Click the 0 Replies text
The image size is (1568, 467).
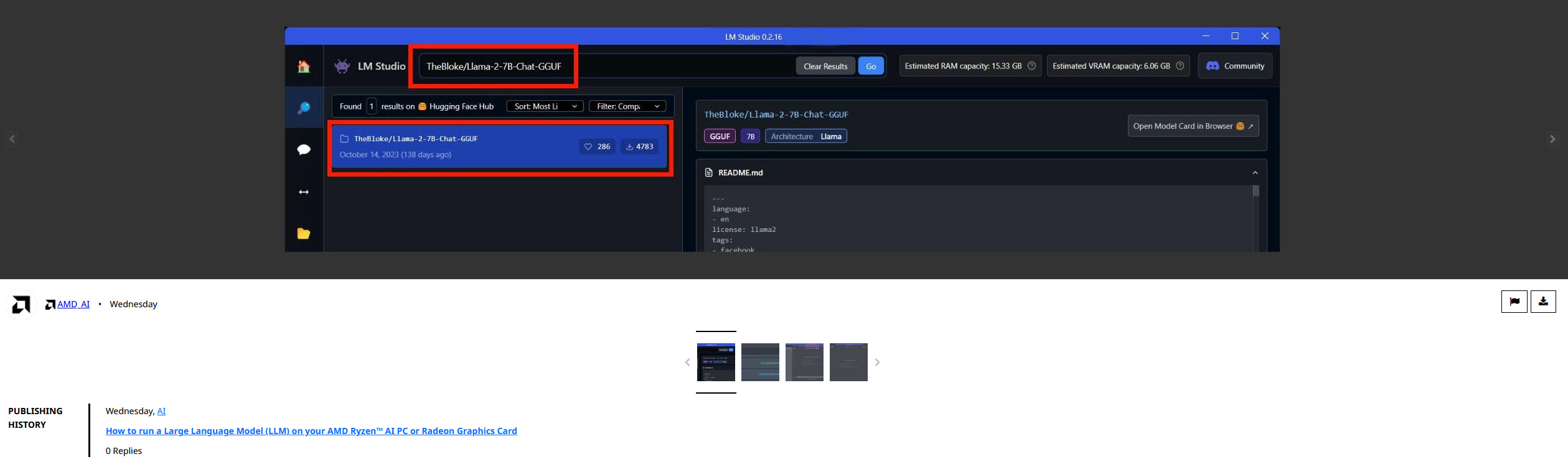[x=124, y=451]
